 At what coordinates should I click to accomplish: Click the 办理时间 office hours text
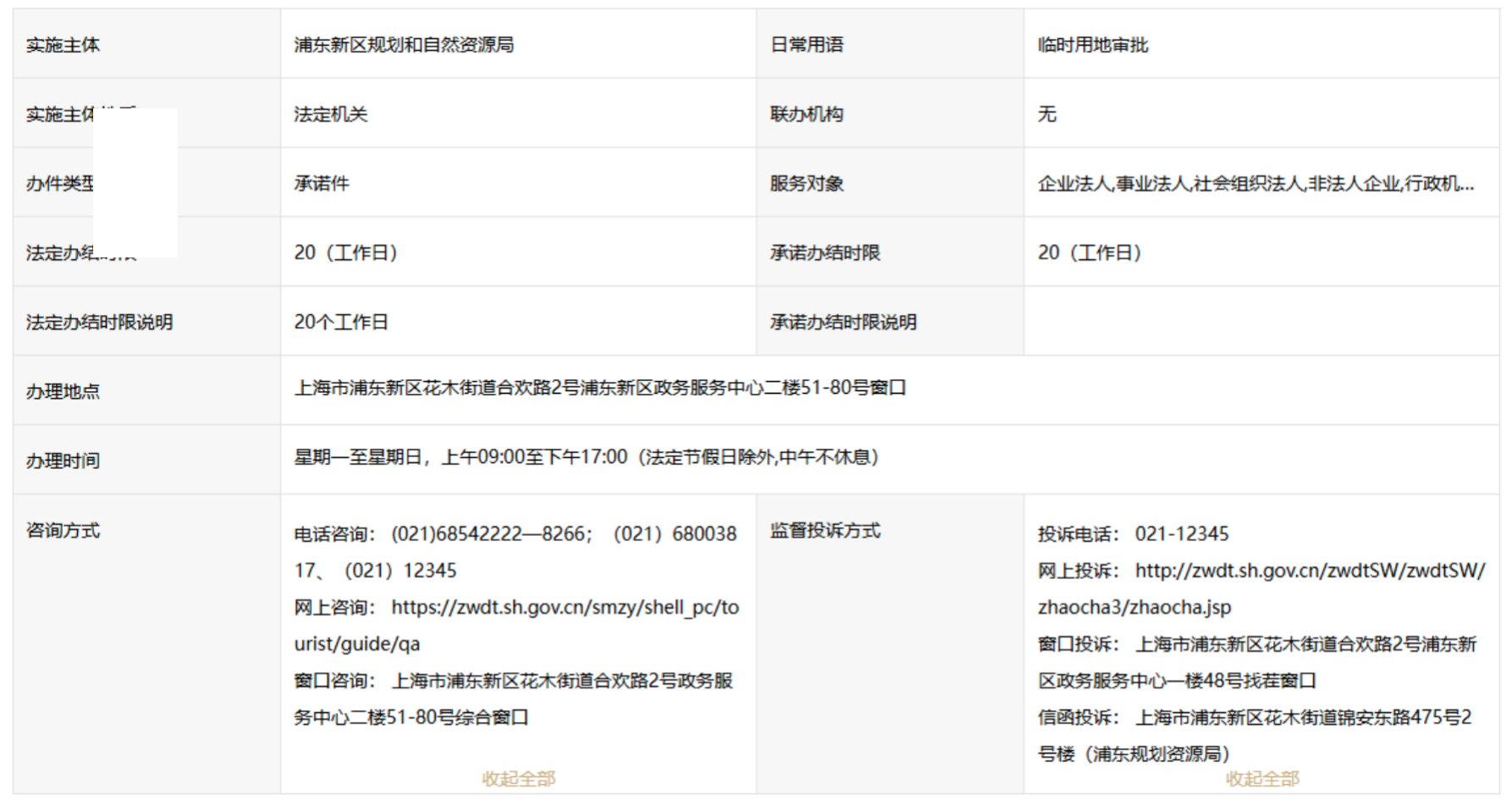point(586,457)
